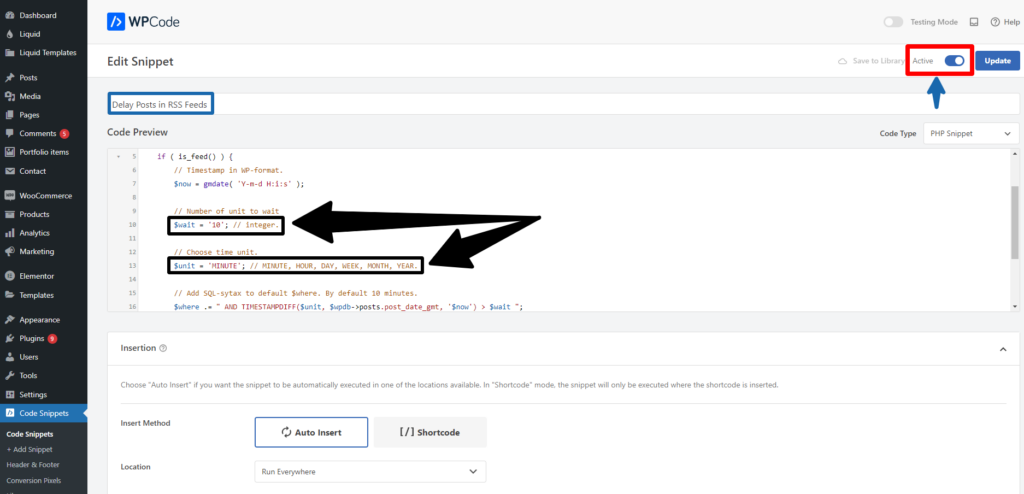1024x494 pixels.
Task: Click the Posts pin icon
Action: tap(10, 77)
